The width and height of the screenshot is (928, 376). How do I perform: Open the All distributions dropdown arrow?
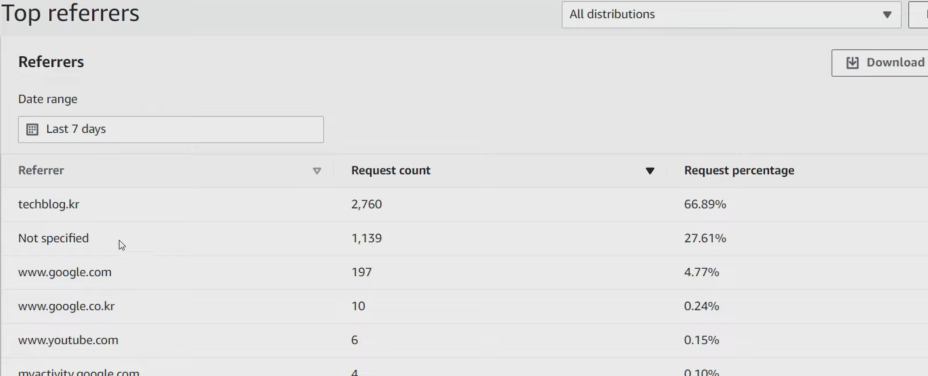[x=887, y=15]
